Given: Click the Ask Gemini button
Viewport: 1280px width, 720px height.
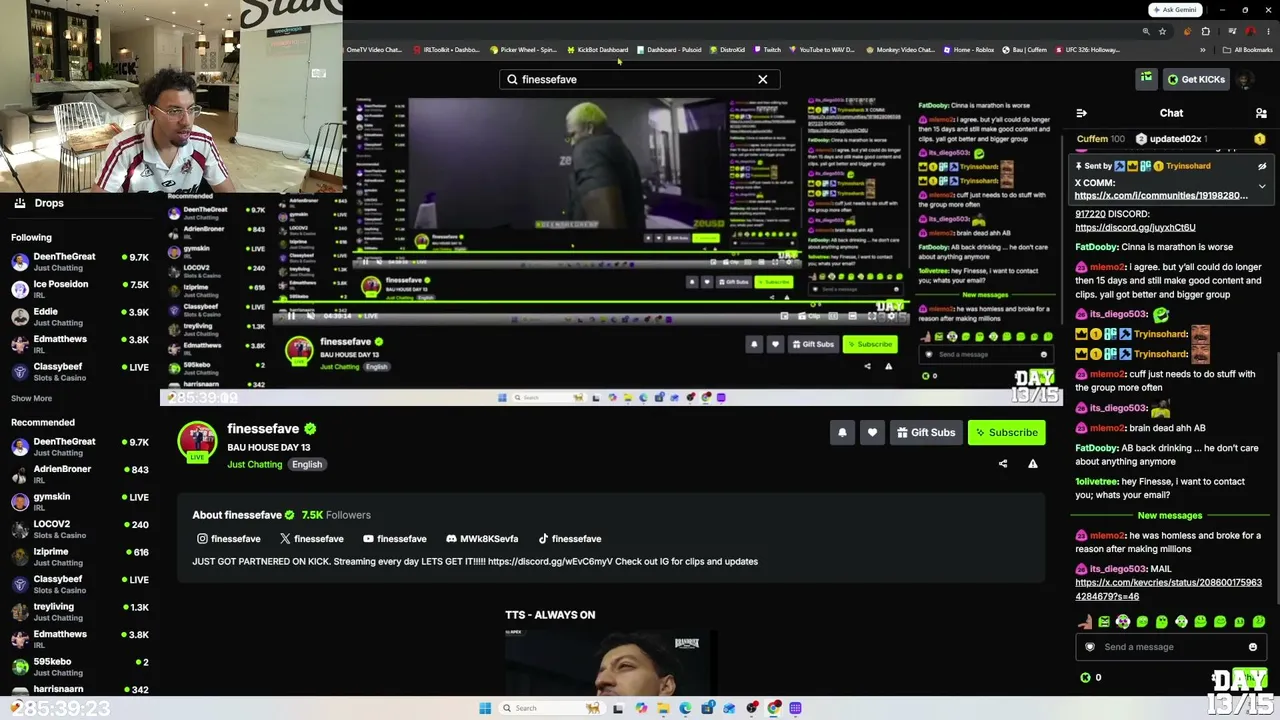Looking at the screenshot, I should click(x=1175, y=10).
